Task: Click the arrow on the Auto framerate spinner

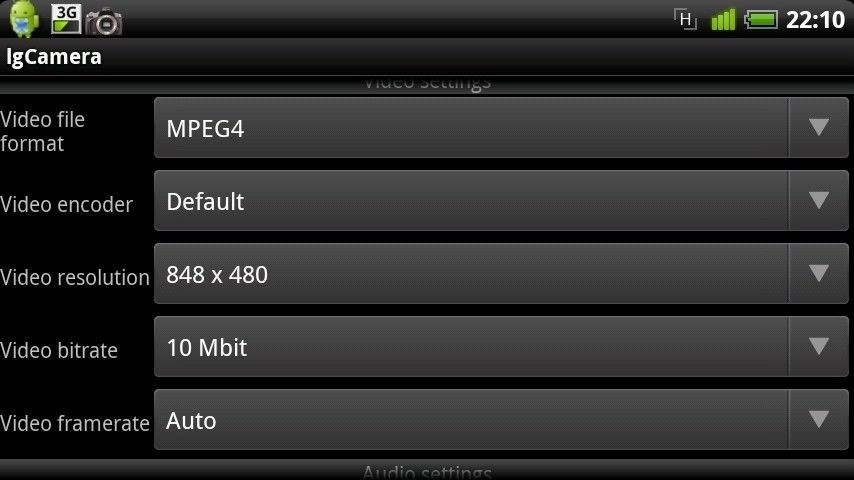Action: [x=819, y=419]
